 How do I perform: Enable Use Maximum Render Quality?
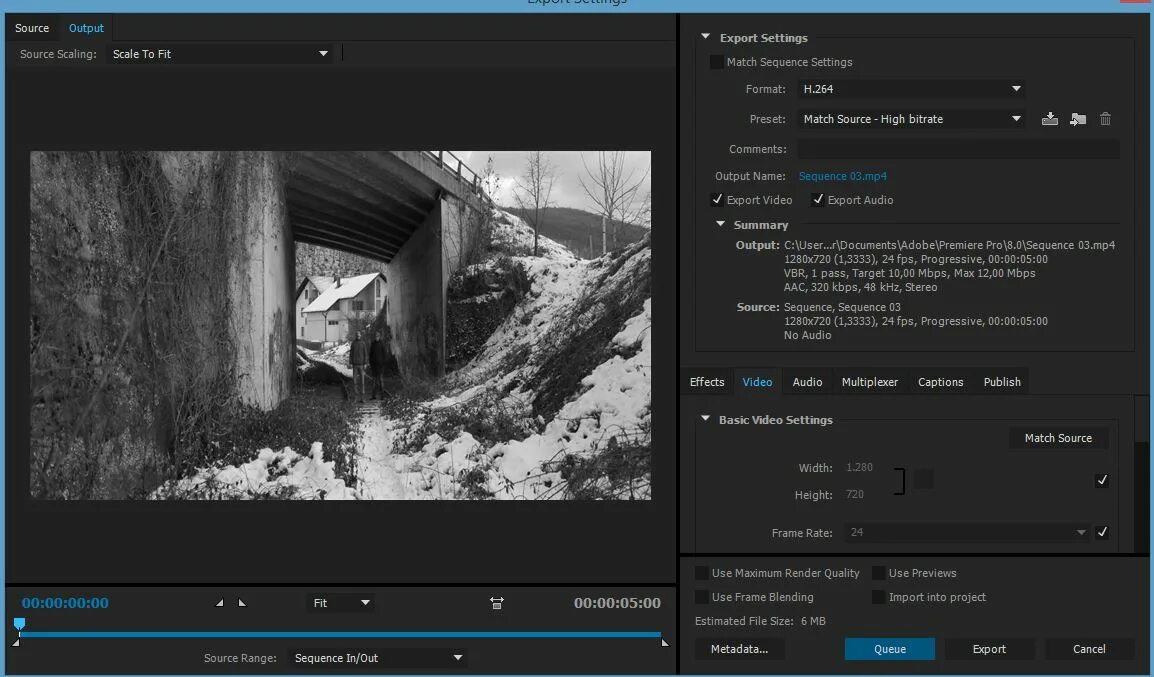coord(701,572)
